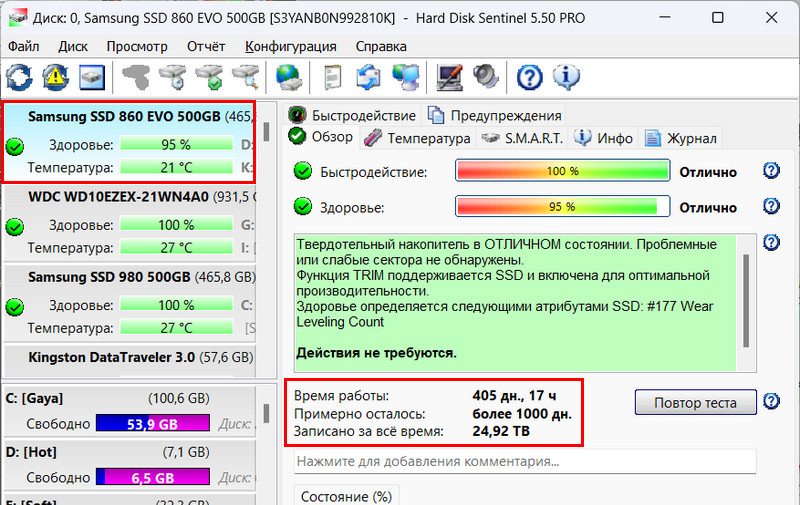
Task: Click the greyed-out disk with clock icon
Action: coord(172,78)
